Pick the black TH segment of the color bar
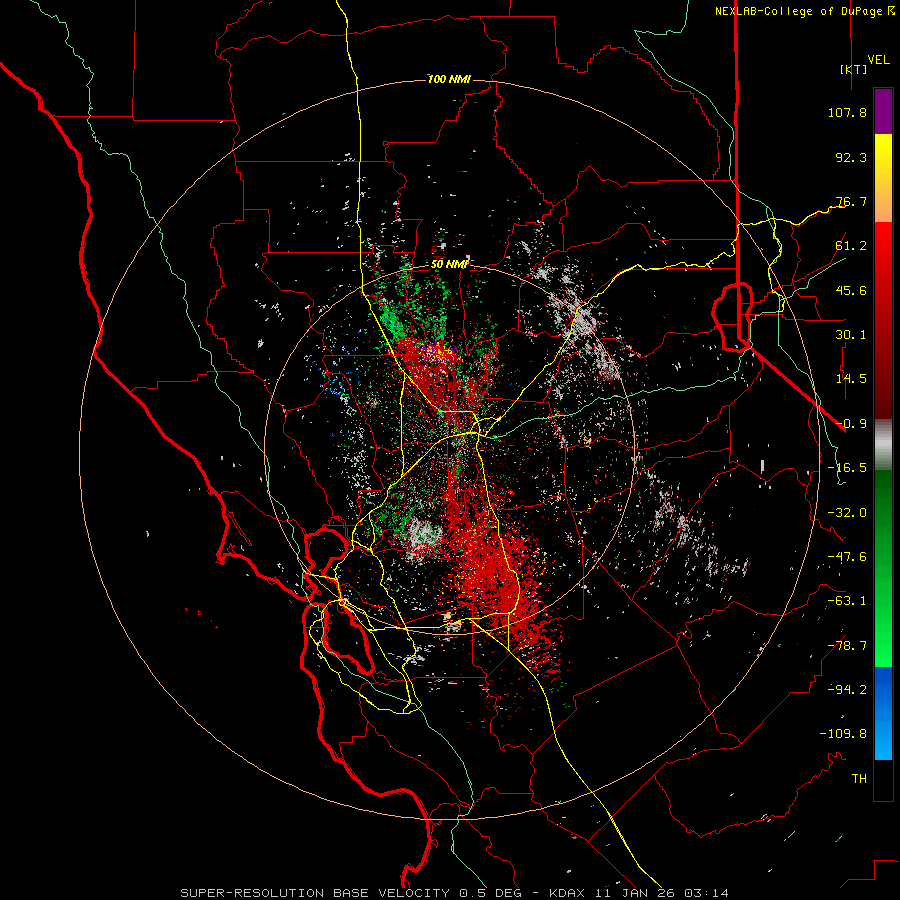The image size is (900, 900). [883, 780]
